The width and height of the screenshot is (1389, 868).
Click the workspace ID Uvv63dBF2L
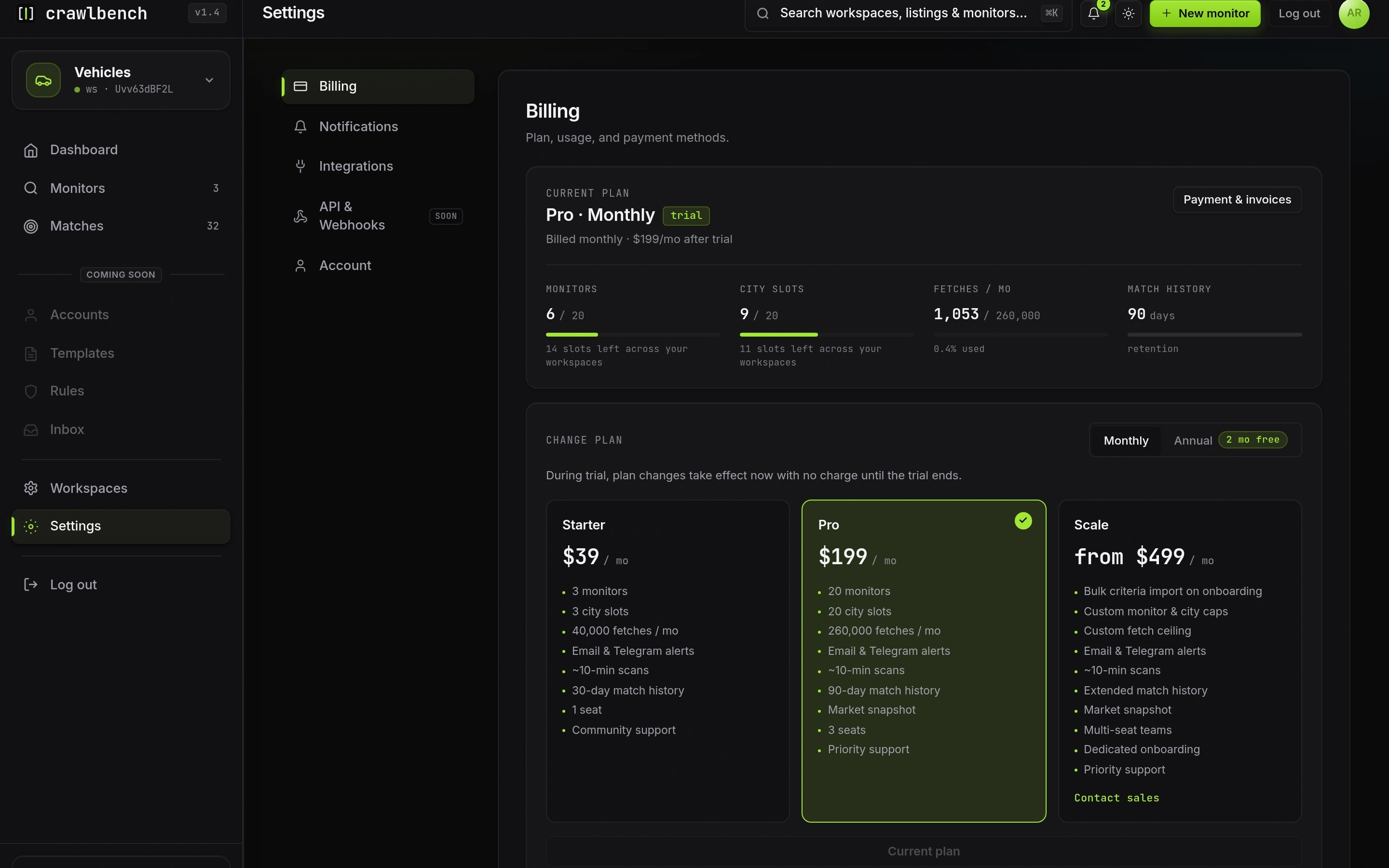click(x=144, y=90)
